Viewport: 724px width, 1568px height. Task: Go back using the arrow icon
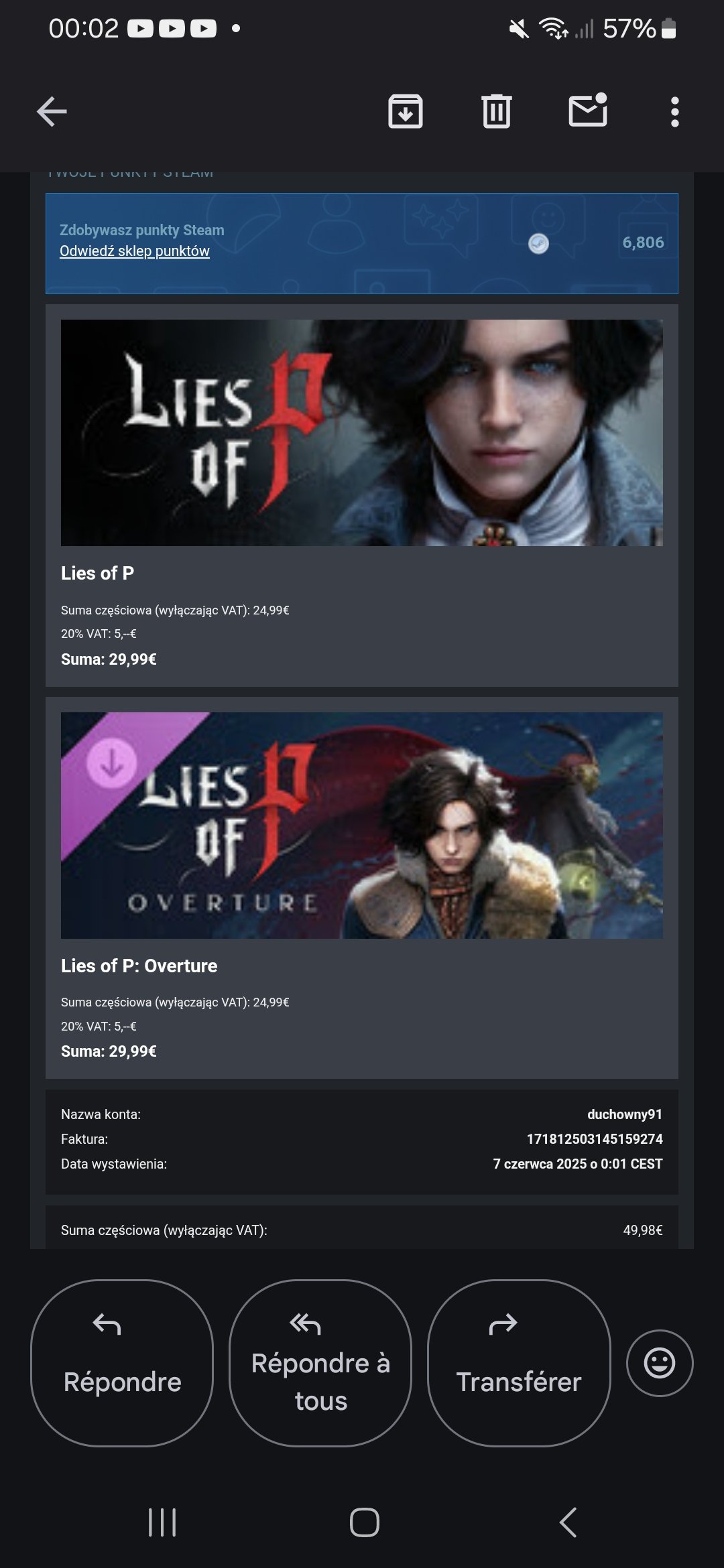click(x=52, y=111)
